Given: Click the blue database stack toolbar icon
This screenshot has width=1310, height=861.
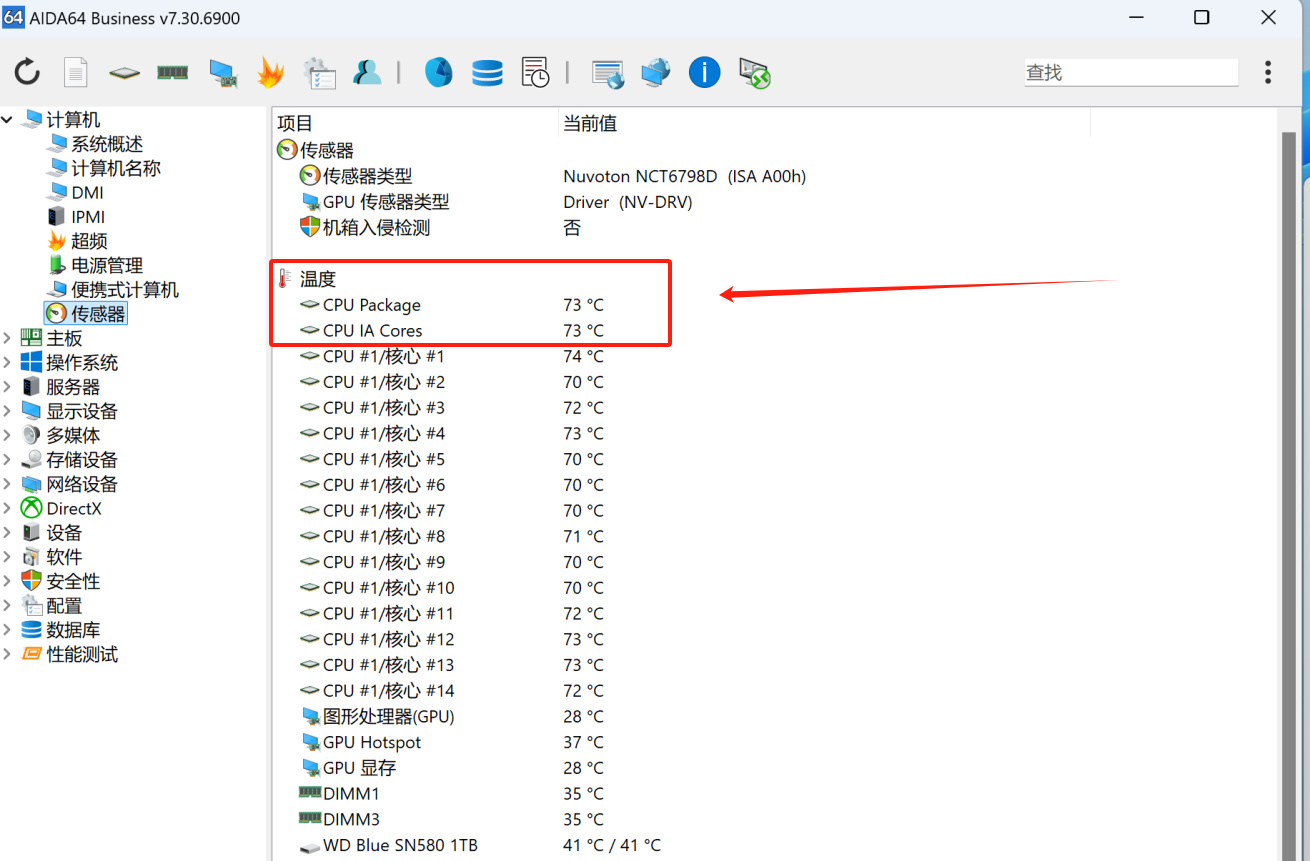Looking at the screenshot, I should (487, 72).
